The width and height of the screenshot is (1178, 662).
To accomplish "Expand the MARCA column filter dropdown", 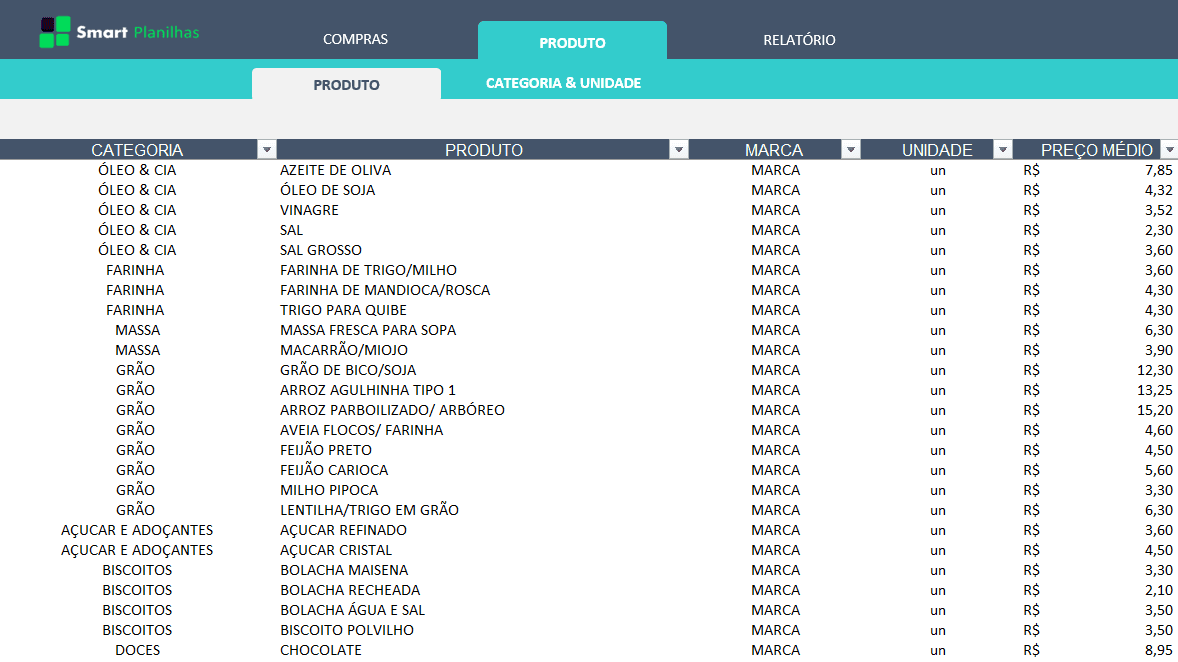I will pyautogui.click(x=851, y=150).
